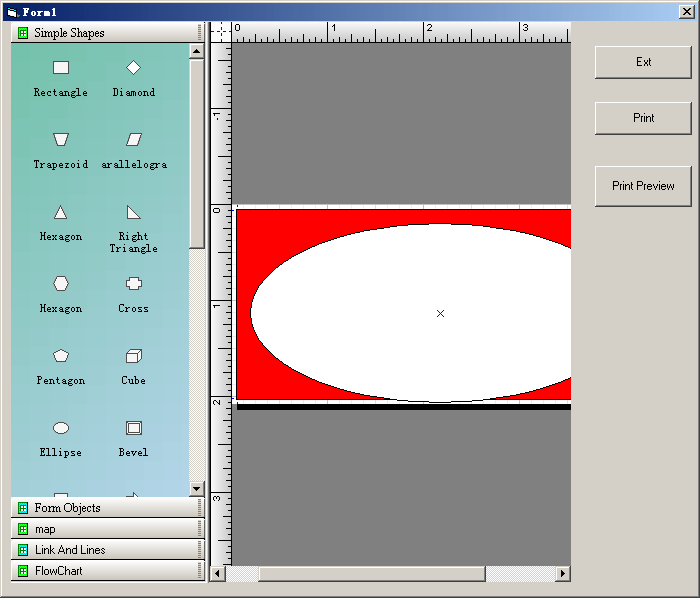The image size is (700, 598).
Task: Expand the Form Objects category
Action: coord(107,508)
